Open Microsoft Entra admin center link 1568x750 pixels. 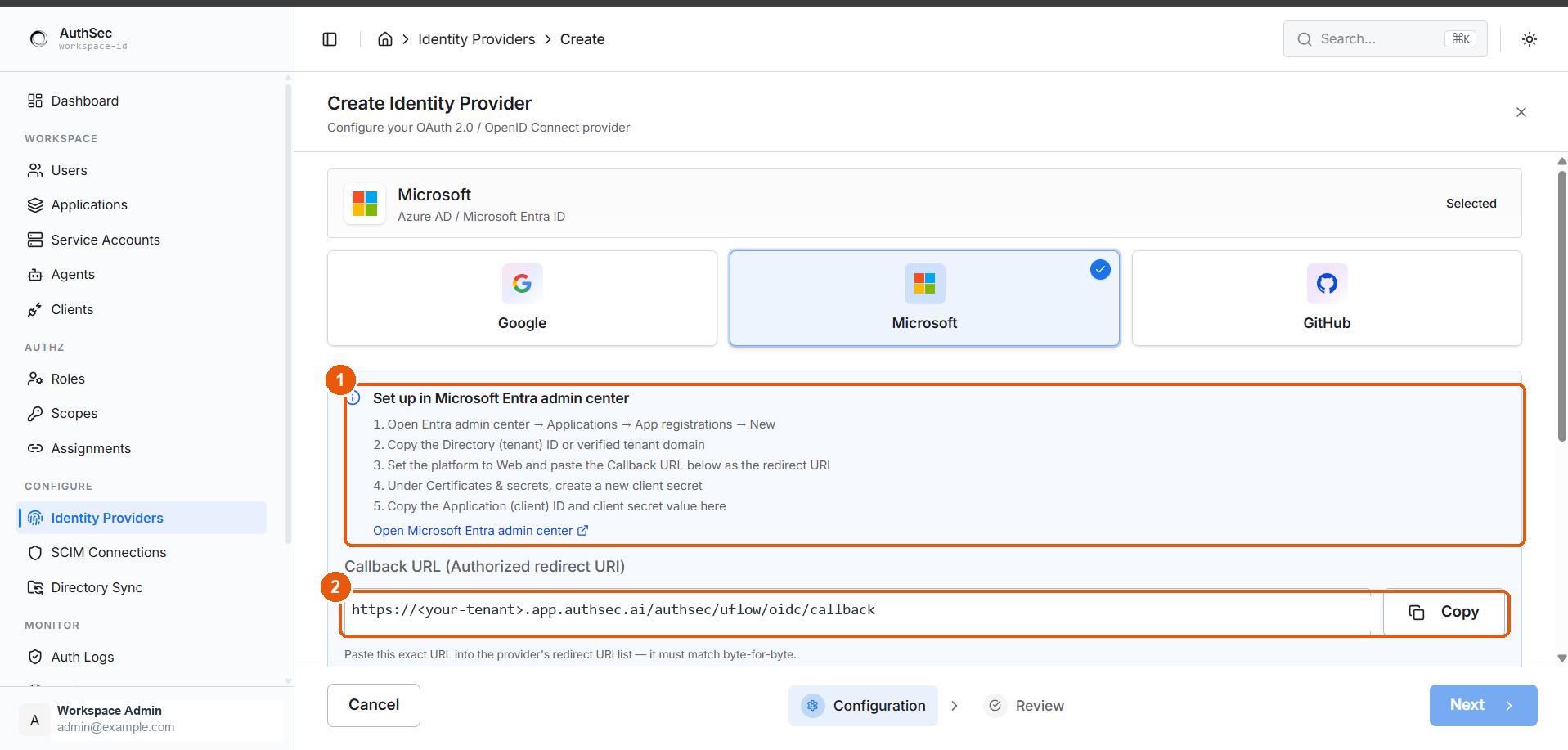point(480,531)
